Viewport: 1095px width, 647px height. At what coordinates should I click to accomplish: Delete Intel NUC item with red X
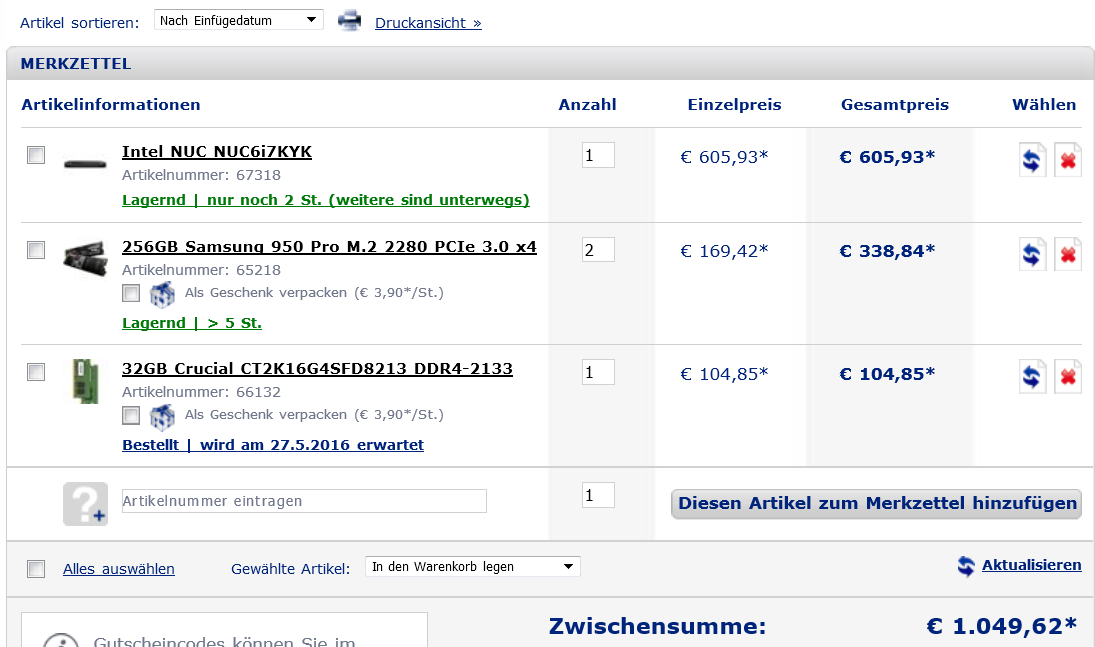[1067, 160]
